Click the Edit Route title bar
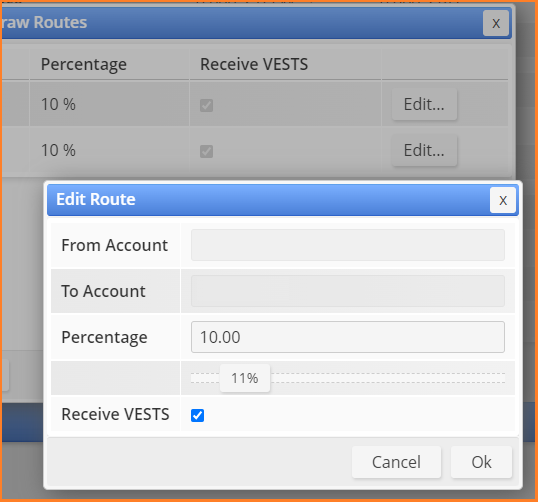Image resolution: width=538 pixels, height=502 pixels. (x=268, y=200)
